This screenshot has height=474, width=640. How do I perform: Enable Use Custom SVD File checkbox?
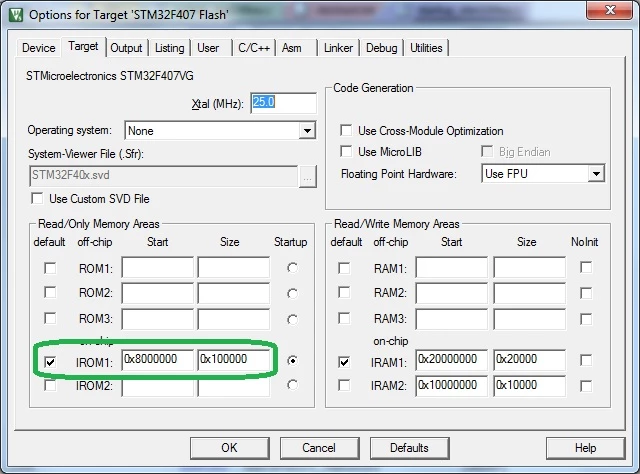pos(37,199)
